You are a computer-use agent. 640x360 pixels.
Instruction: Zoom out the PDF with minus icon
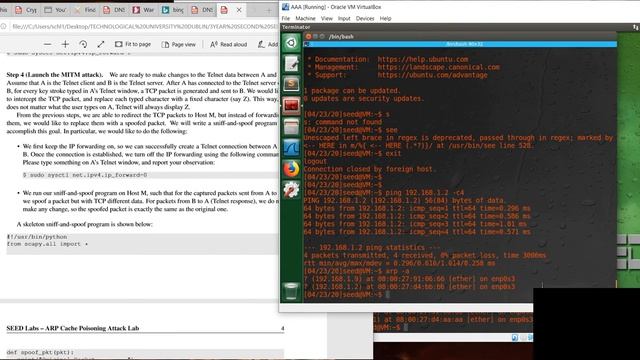(x=48, y=44)
